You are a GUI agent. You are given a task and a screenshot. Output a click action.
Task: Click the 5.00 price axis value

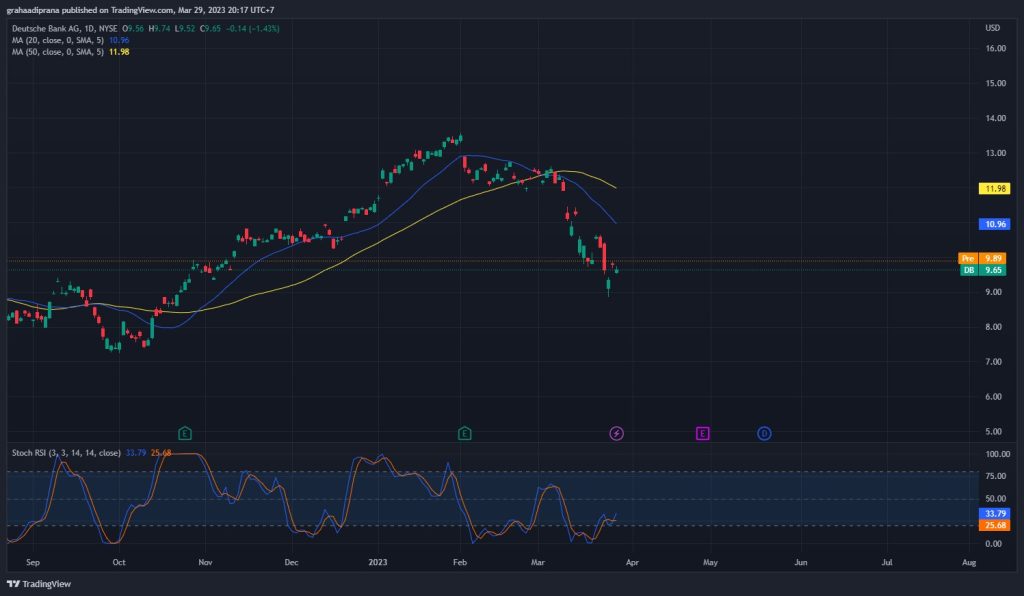tap(993, 431)
